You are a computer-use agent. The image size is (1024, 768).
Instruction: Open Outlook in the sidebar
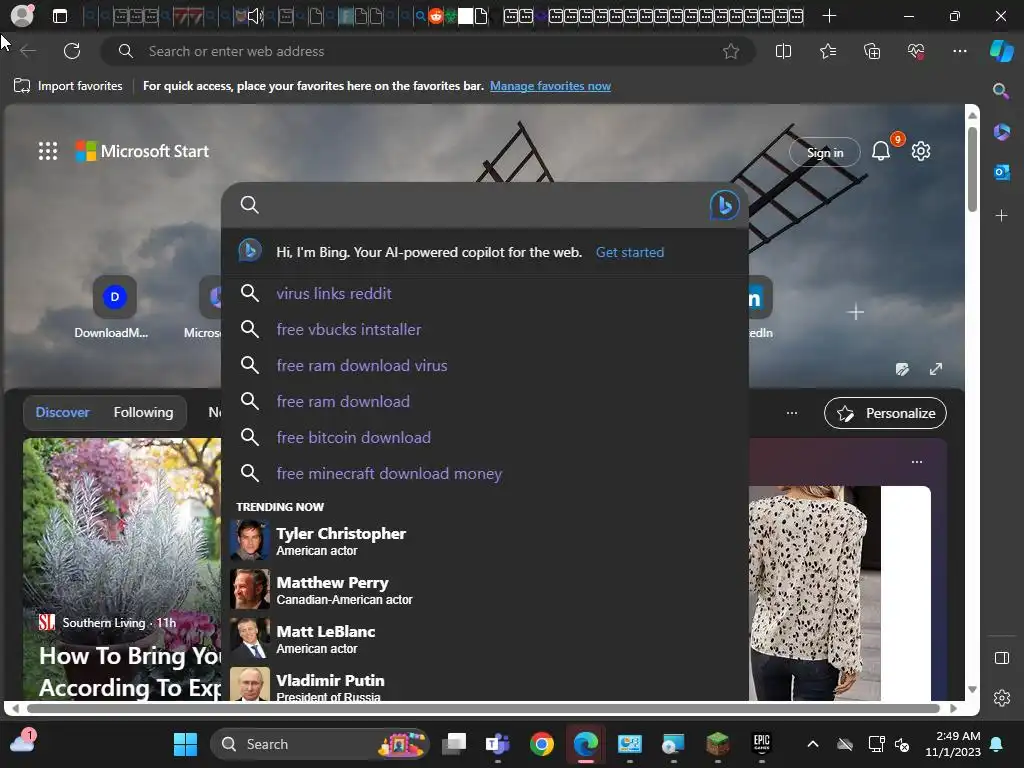pos(1001,173)
